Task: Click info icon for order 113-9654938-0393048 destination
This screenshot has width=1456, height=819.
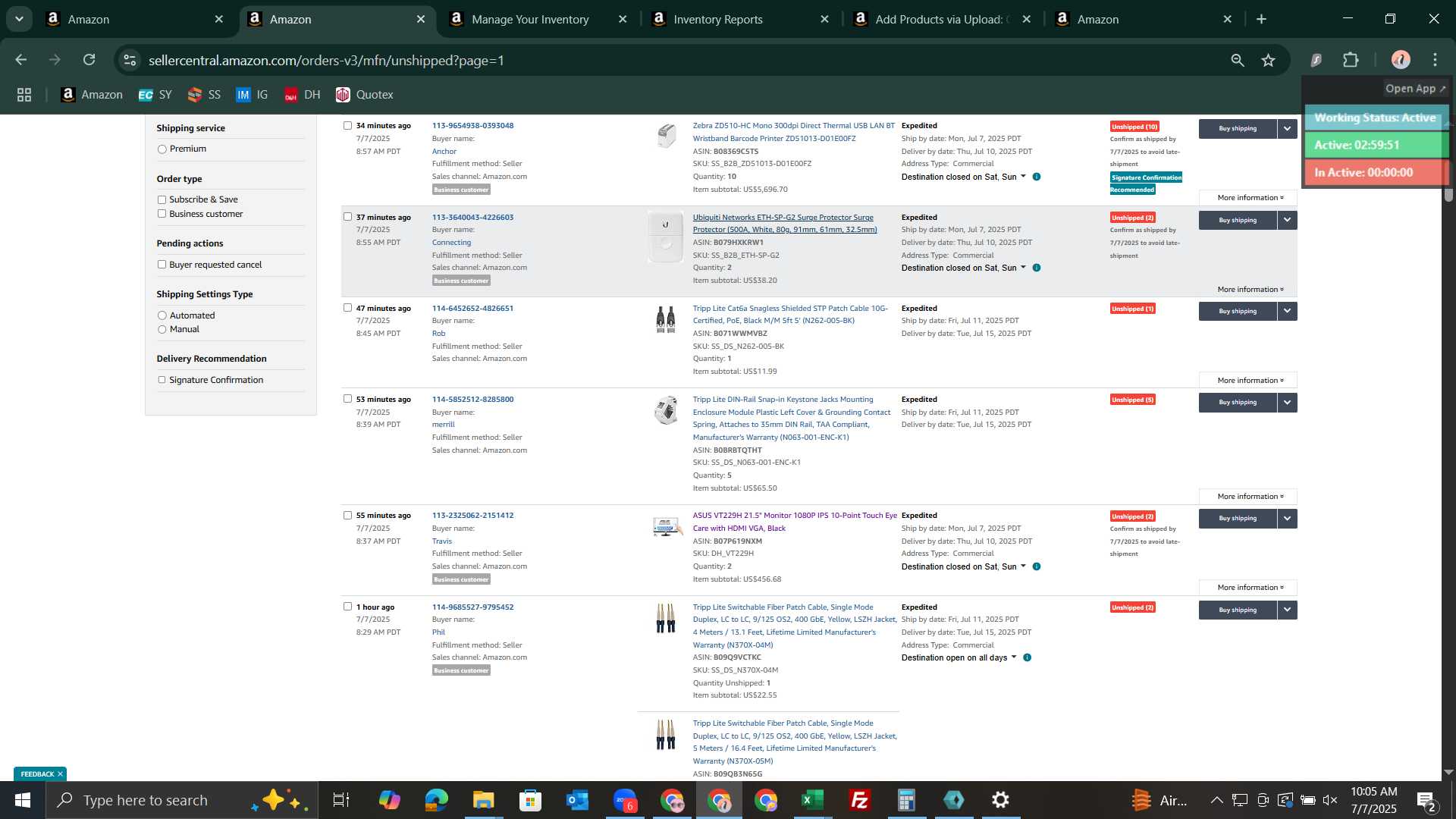Action: [x=1037, y=177]
